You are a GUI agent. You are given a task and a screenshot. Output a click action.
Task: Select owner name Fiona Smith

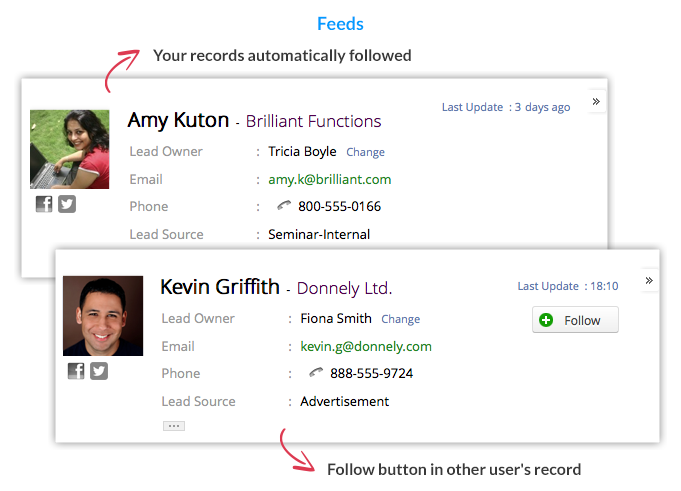click(336, 319)
